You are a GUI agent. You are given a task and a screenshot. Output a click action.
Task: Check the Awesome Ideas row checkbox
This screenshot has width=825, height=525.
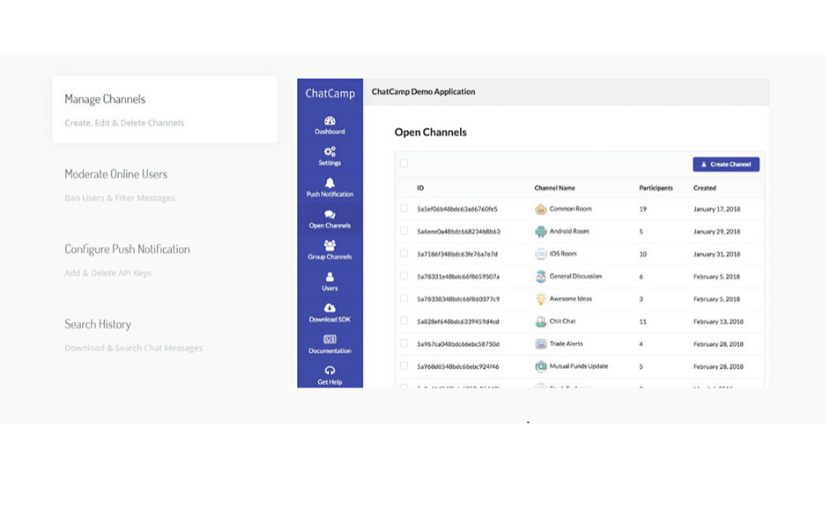point(404,298)
